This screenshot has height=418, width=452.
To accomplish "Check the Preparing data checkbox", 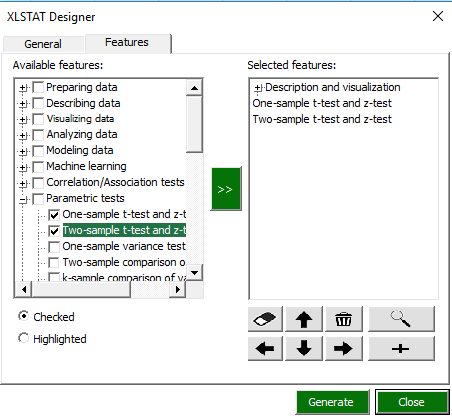I will pos(38,88).
